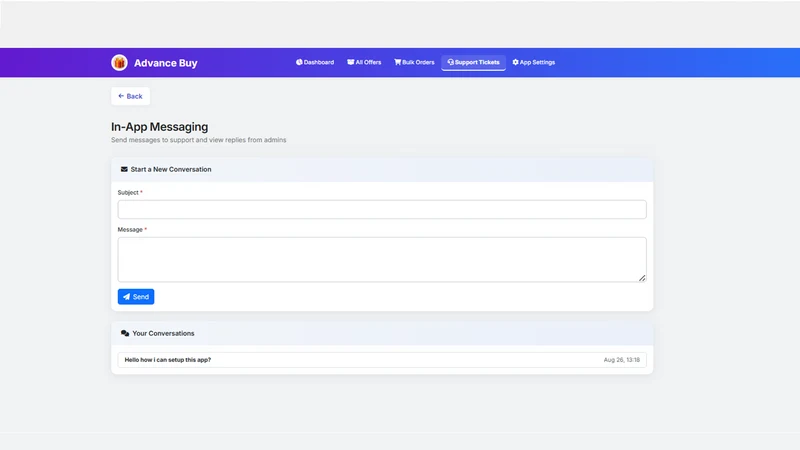The image size is (800, 450).
Task: Click the Support Tickets headset icon
Action: (451, 62)
